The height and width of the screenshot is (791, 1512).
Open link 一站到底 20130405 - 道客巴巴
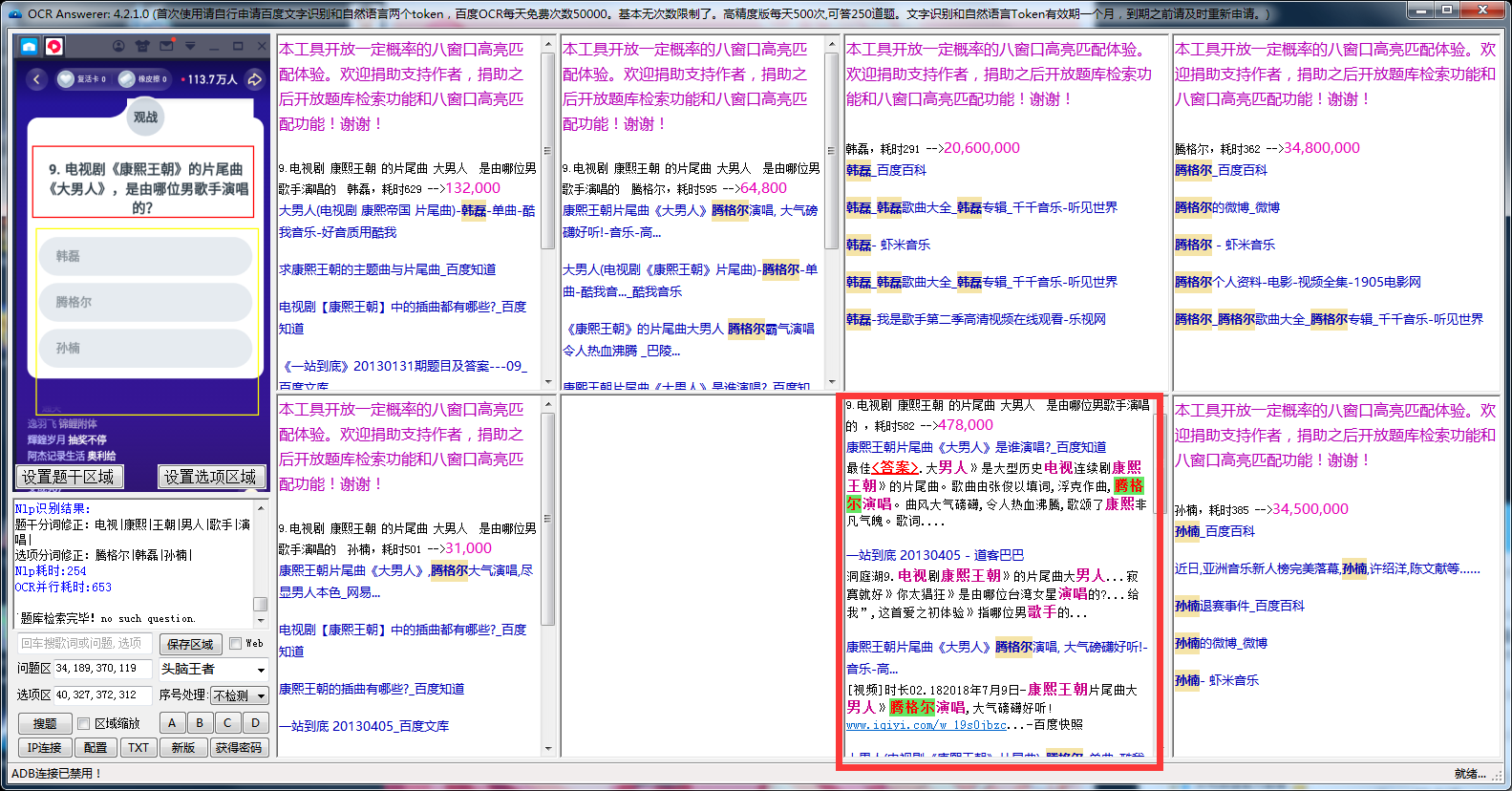point(935,555)
